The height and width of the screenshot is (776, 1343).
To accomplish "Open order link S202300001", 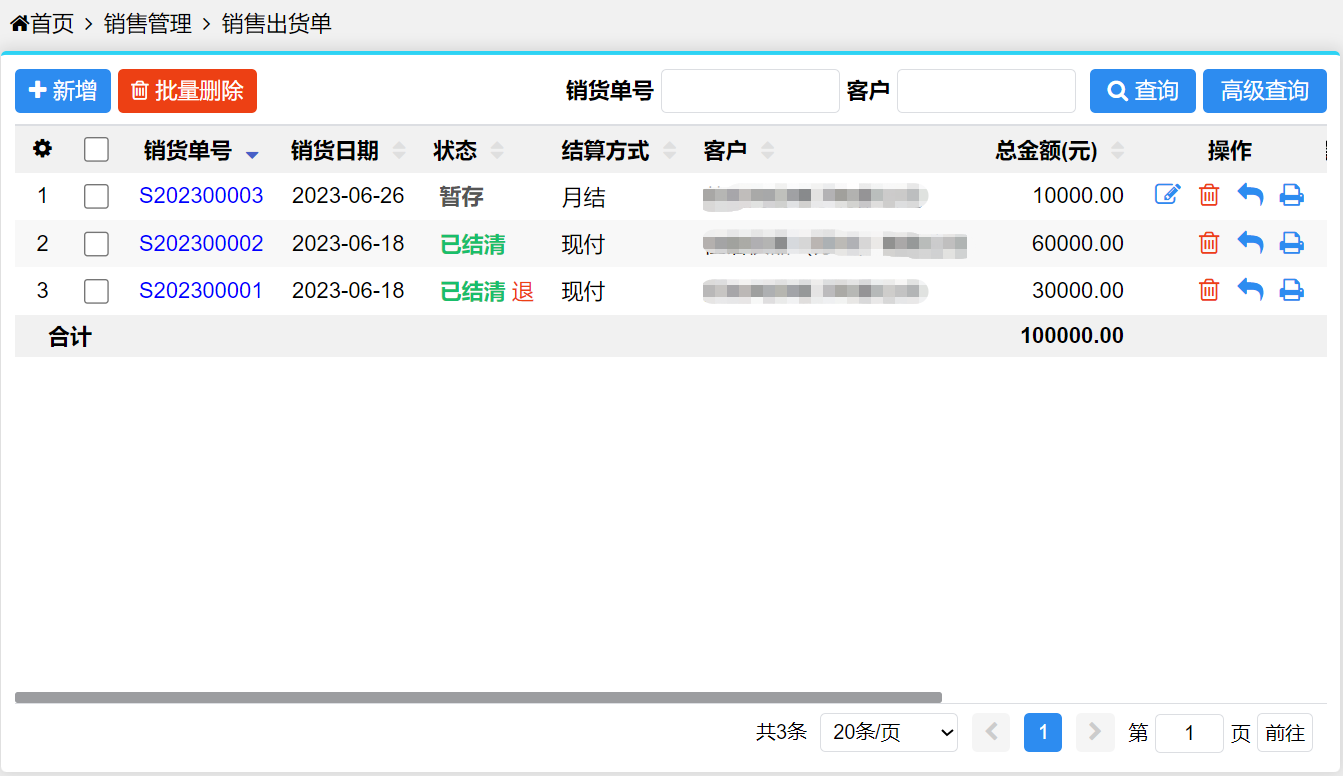I will pos(201,290).
